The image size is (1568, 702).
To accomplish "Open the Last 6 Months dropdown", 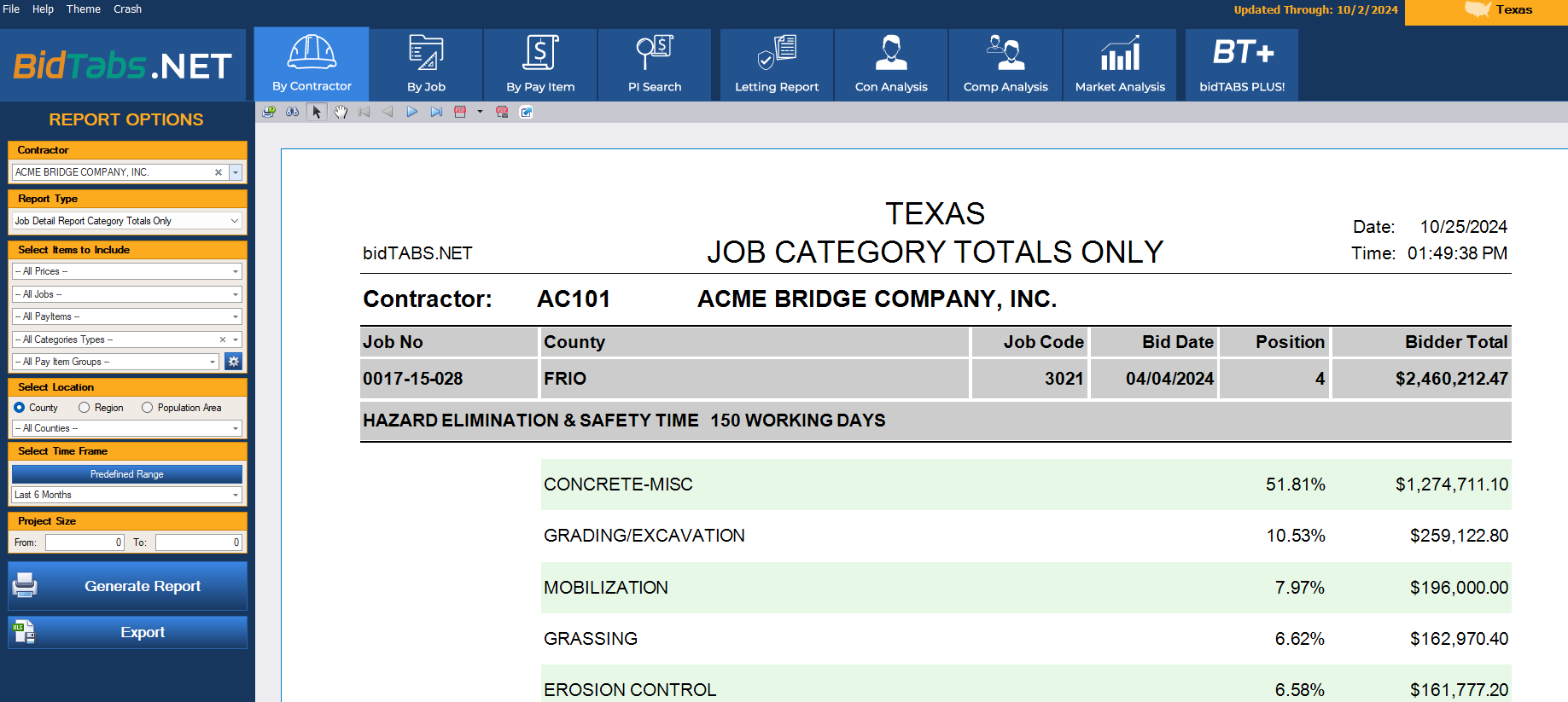I will (x=236, y=495).
